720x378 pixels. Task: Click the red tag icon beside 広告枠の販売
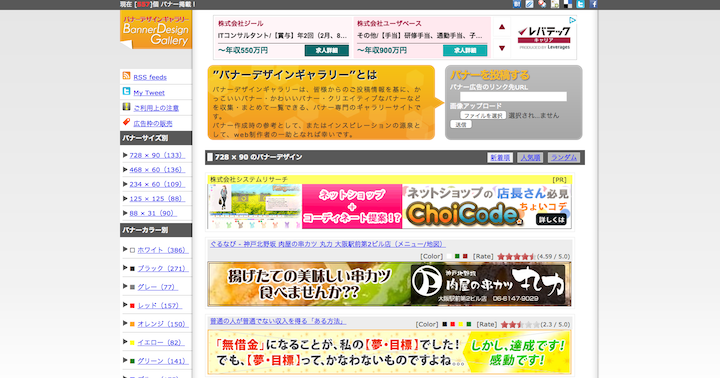[126, 122]
